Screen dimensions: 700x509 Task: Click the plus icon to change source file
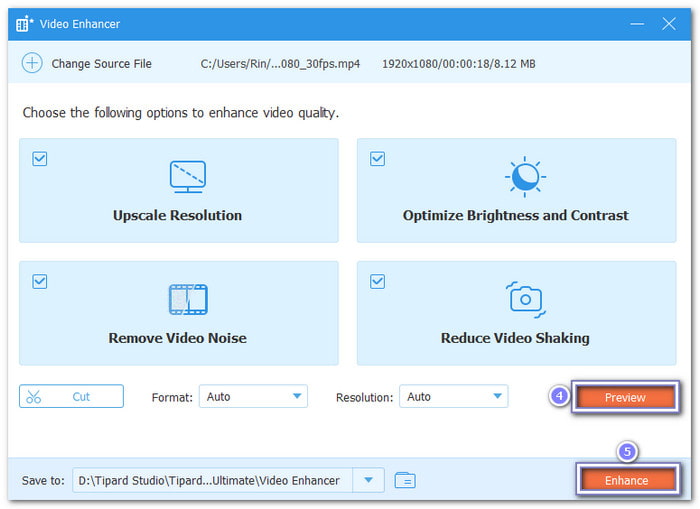(32, 63)
